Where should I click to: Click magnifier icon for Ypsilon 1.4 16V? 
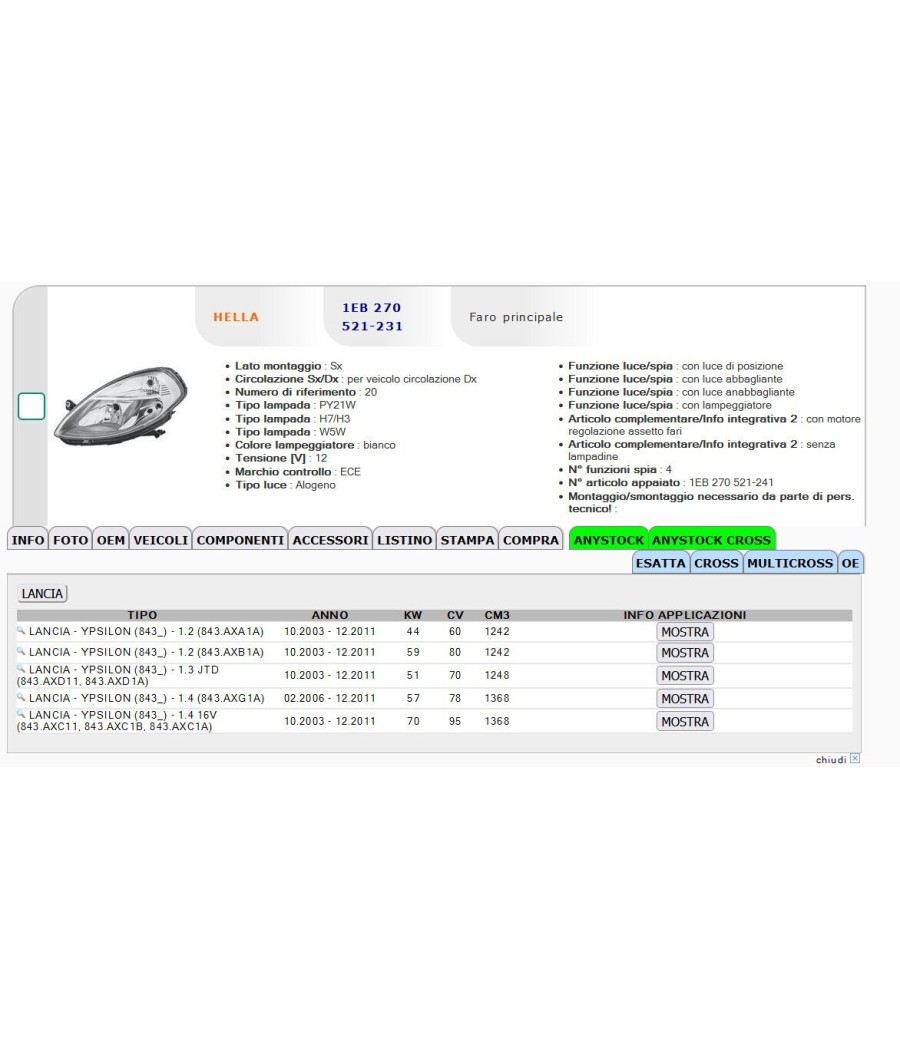tap(21, 714)
